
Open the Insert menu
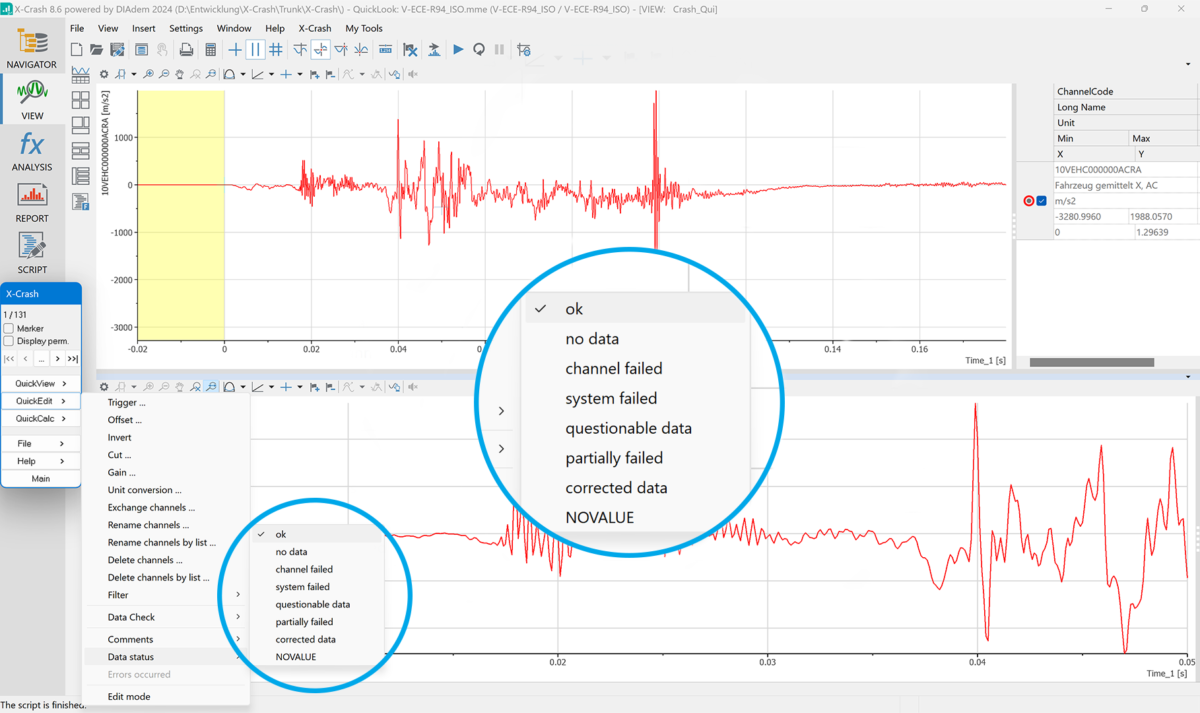[x=143, y=29]
